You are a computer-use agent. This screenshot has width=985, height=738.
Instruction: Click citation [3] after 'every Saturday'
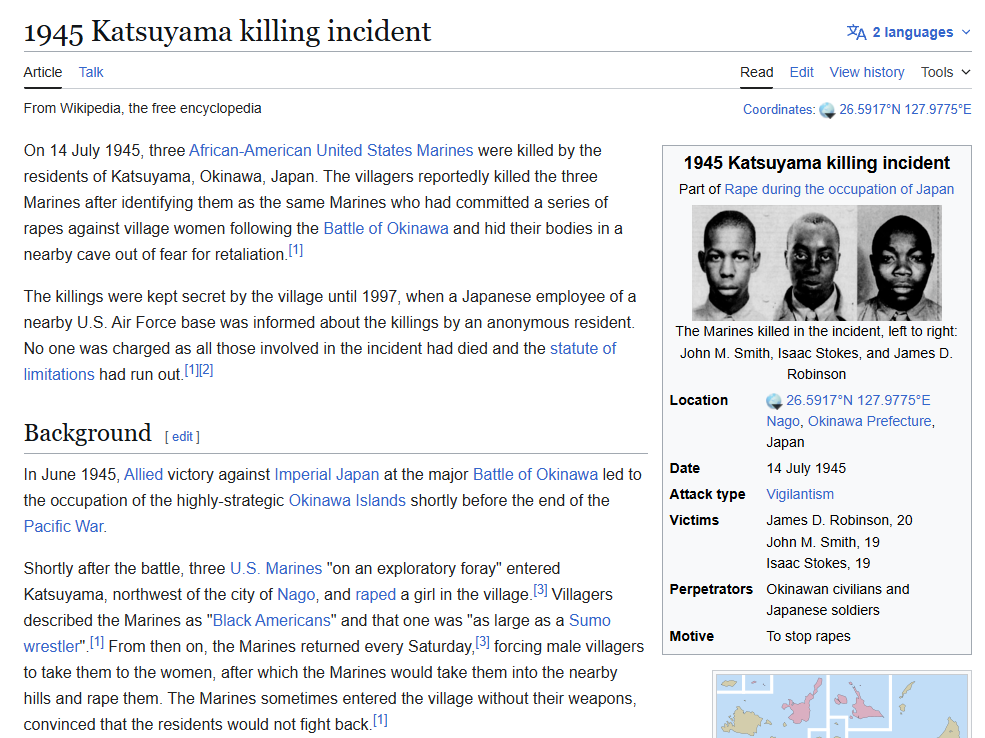482,643
